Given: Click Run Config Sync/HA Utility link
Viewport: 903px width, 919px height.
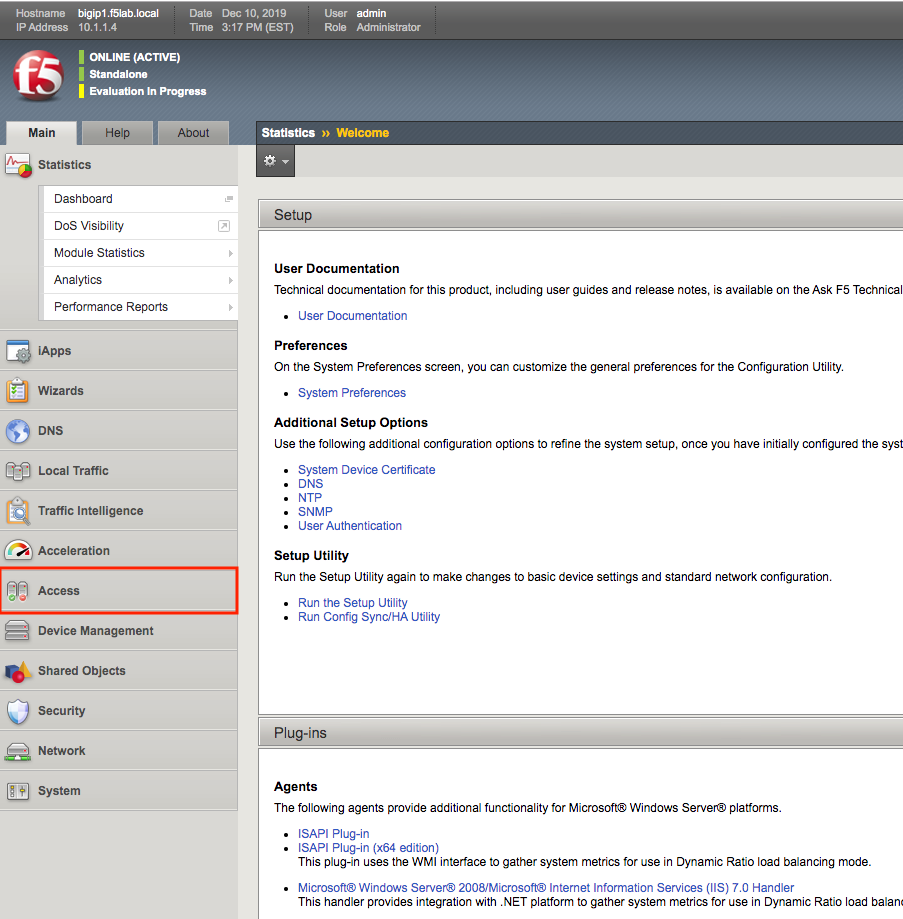Looking at the screenshot, I should (369, 617).
